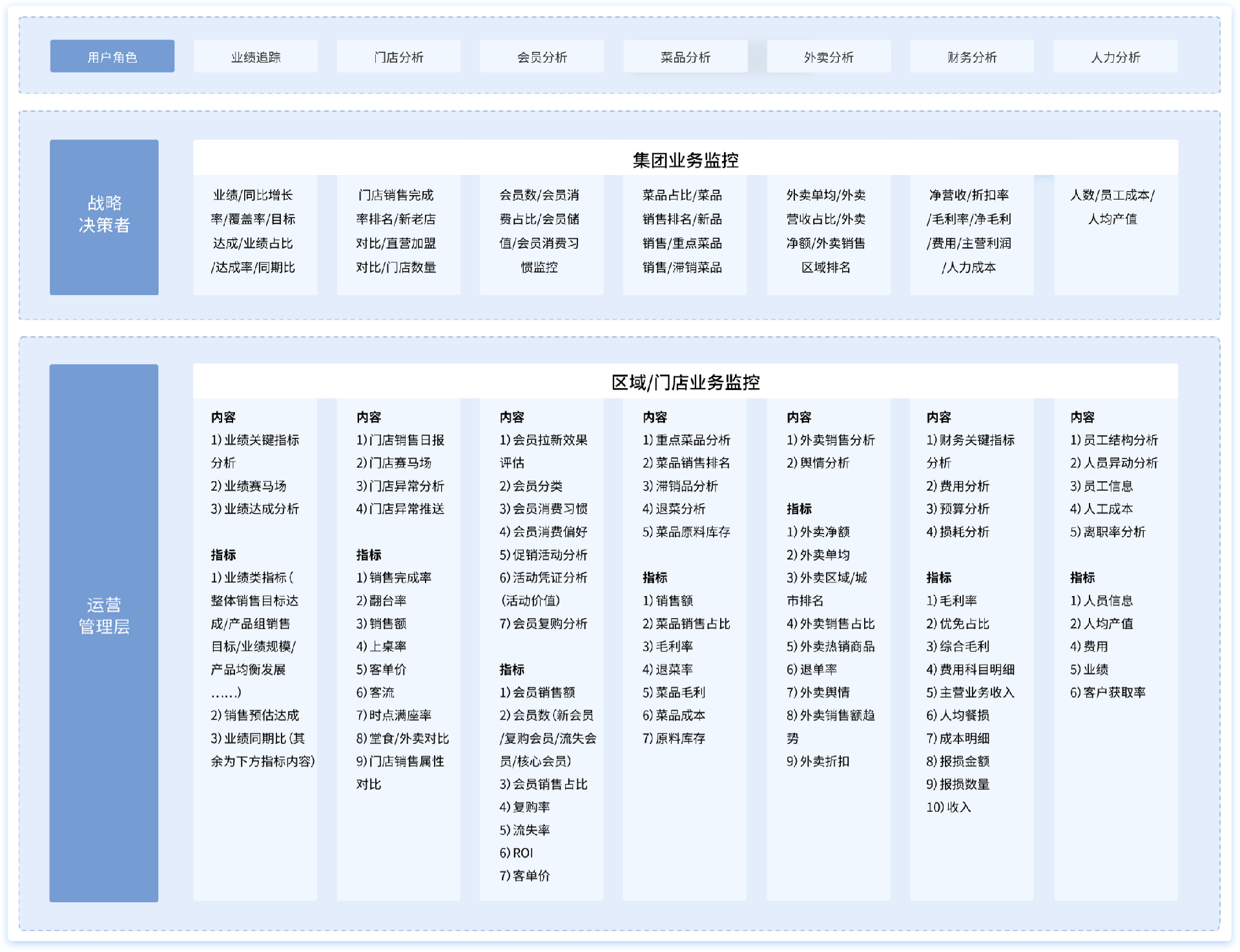Click the 区域/门店业务监控 header
This screenshot has height=952, width=1240.
pyautogui.click(x=685, y=382)
